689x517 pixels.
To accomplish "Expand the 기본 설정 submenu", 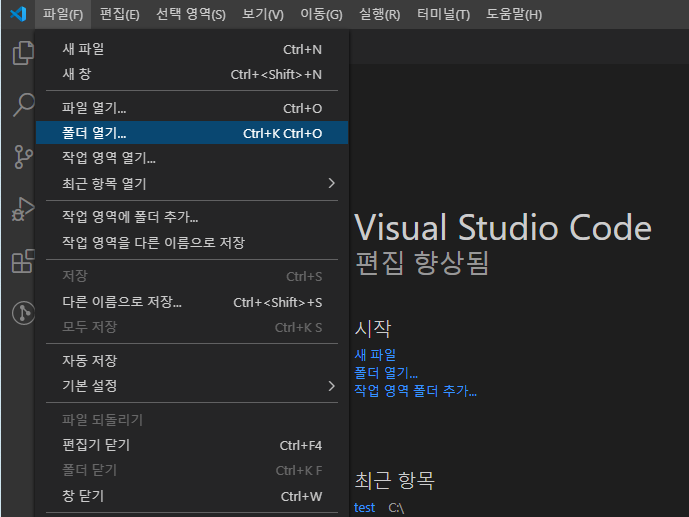I will coord(192,386).
